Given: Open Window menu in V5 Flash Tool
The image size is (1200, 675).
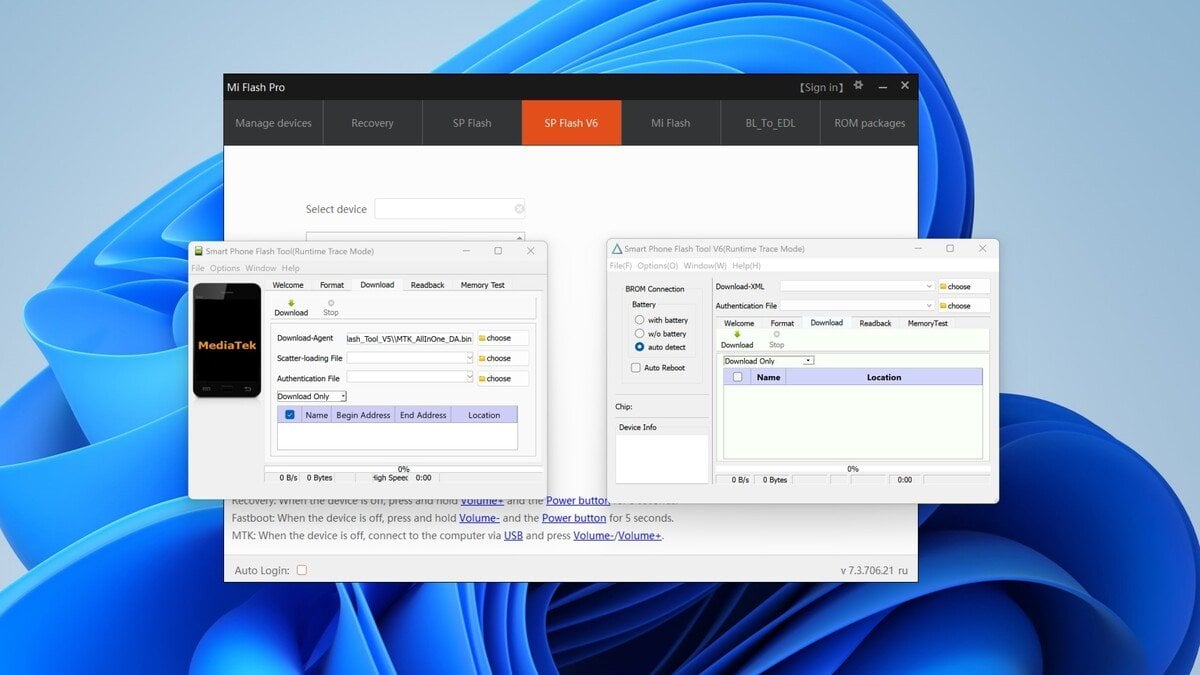Looking at the screenshot, I should [261, 268].
